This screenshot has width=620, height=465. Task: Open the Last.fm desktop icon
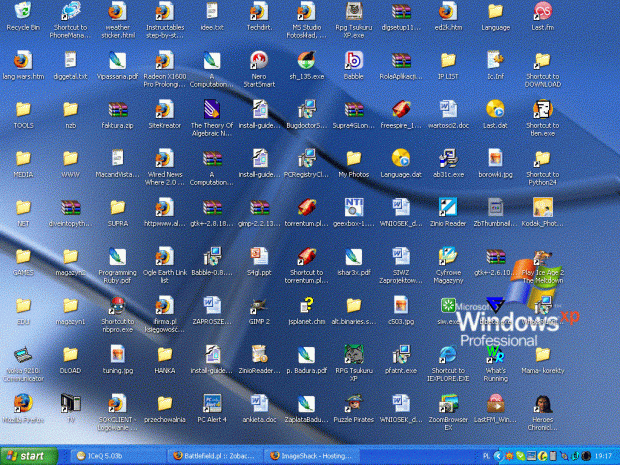543,13
